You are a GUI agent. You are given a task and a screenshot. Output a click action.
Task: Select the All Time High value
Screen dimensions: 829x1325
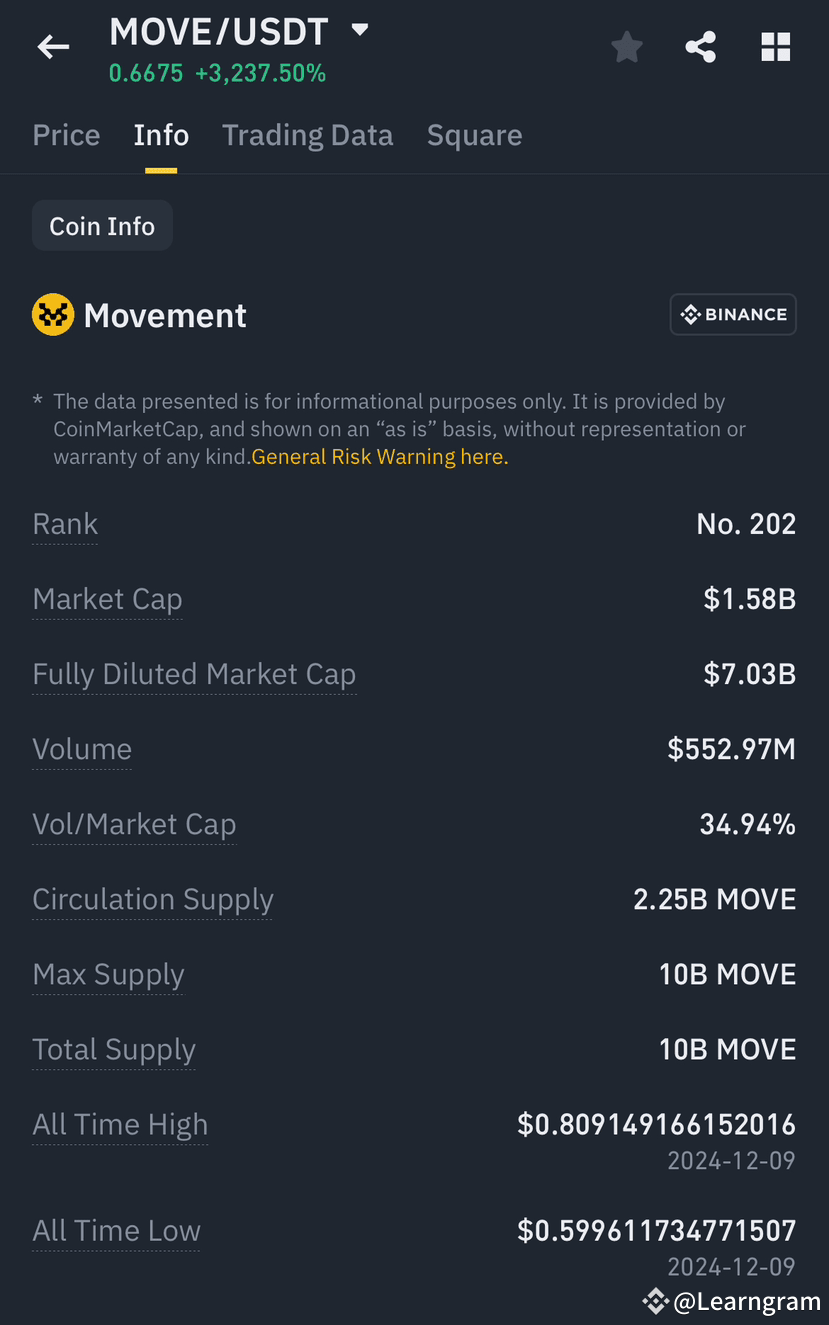click(x=656, y=1124)
